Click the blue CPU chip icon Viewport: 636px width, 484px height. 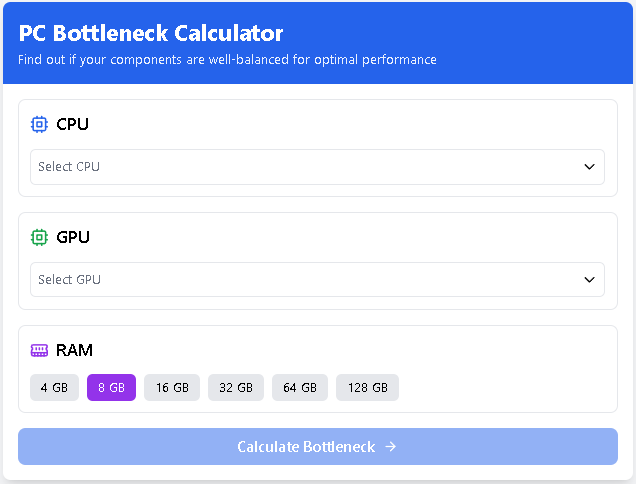(x=39, y=124)
